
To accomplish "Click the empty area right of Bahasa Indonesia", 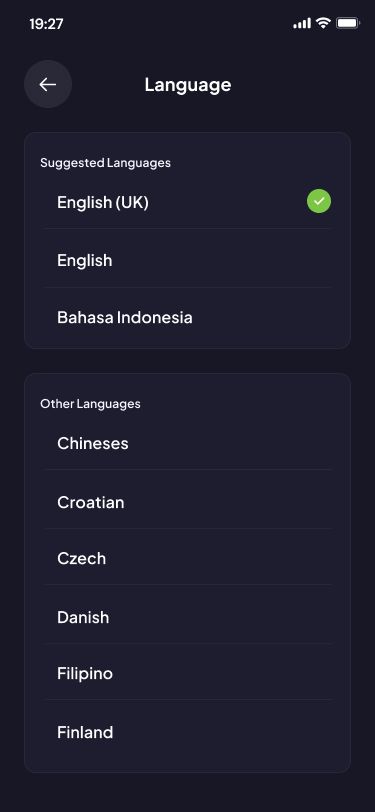I will pos(262,317).
